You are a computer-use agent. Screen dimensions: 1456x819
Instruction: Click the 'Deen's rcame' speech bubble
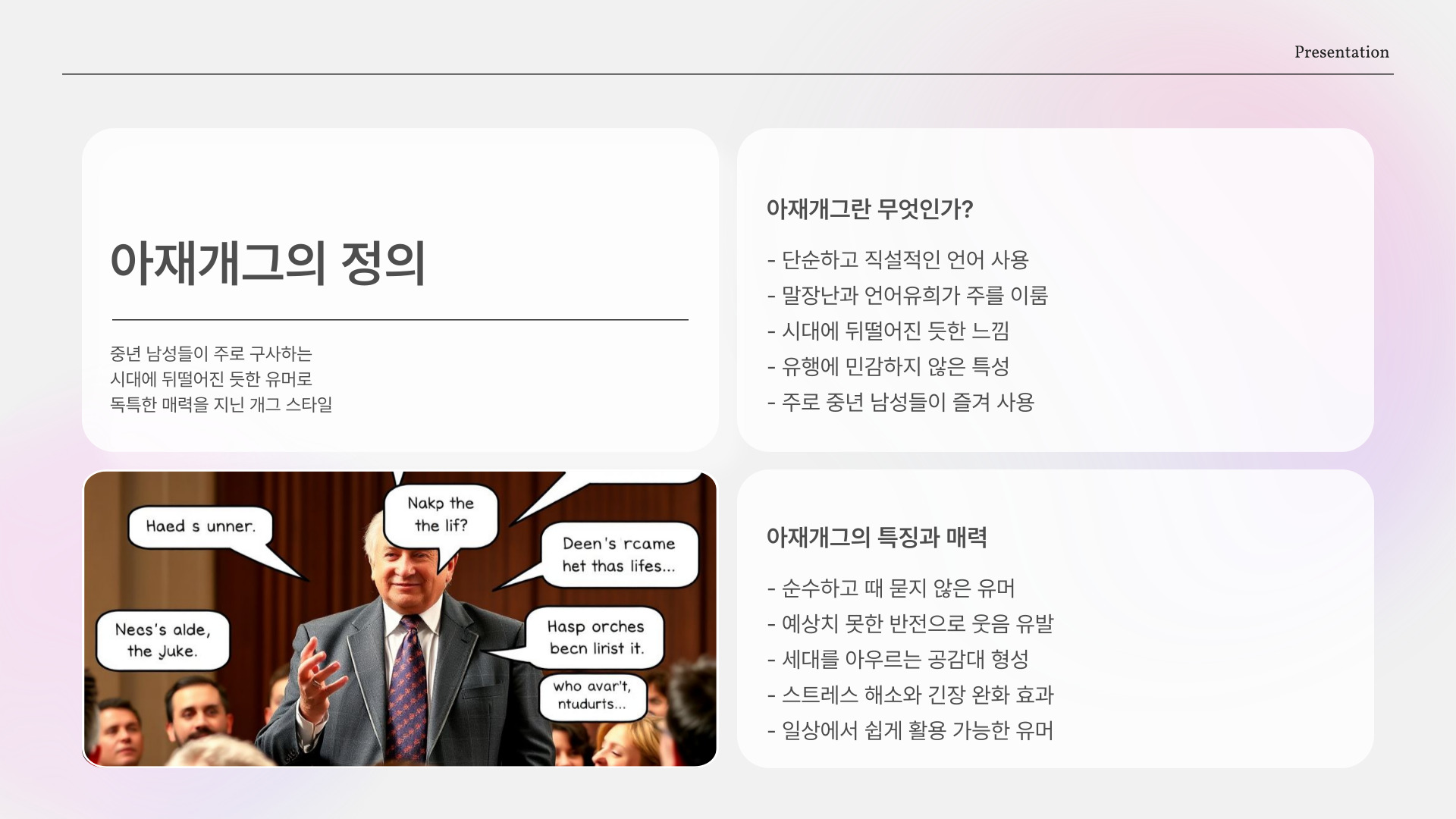coord(618,554)
